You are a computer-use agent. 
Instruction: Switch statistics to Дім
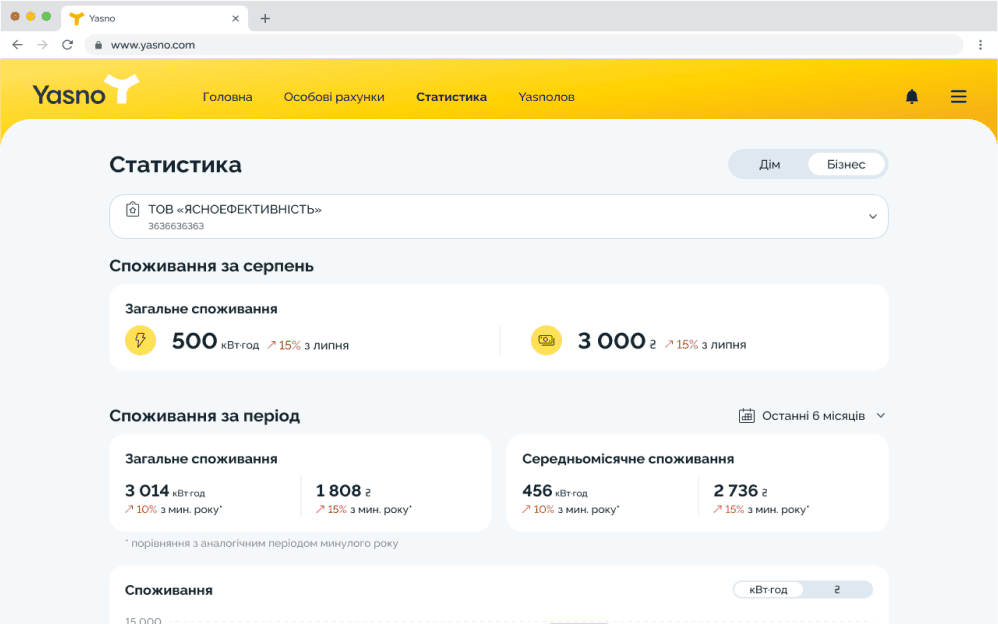point(769,164)
